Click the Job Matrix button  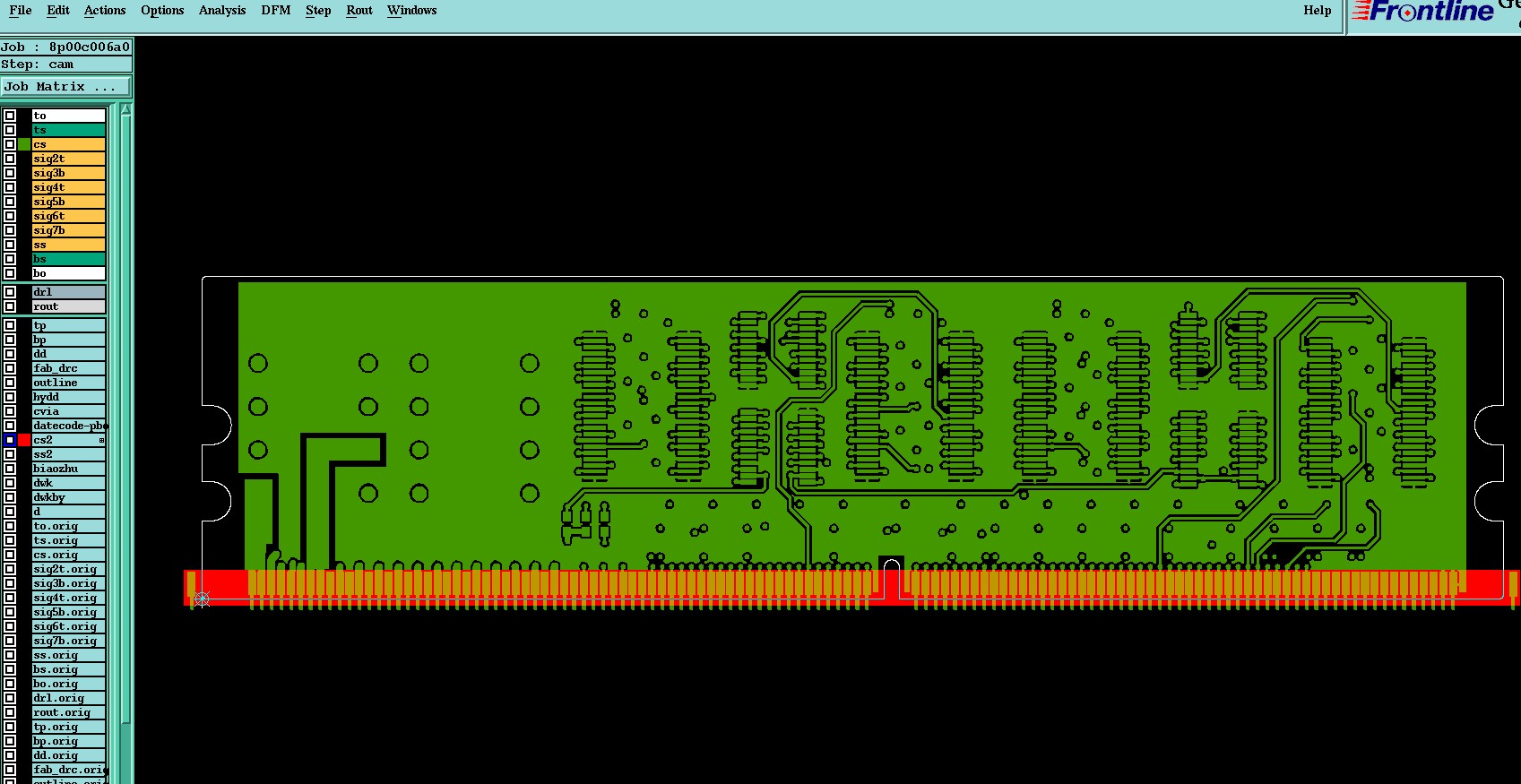(65, 87)
